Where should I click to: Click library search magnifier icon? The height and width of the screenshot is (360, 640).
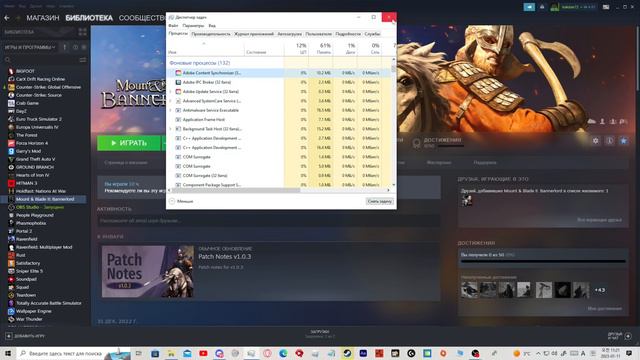coord(7,60)
